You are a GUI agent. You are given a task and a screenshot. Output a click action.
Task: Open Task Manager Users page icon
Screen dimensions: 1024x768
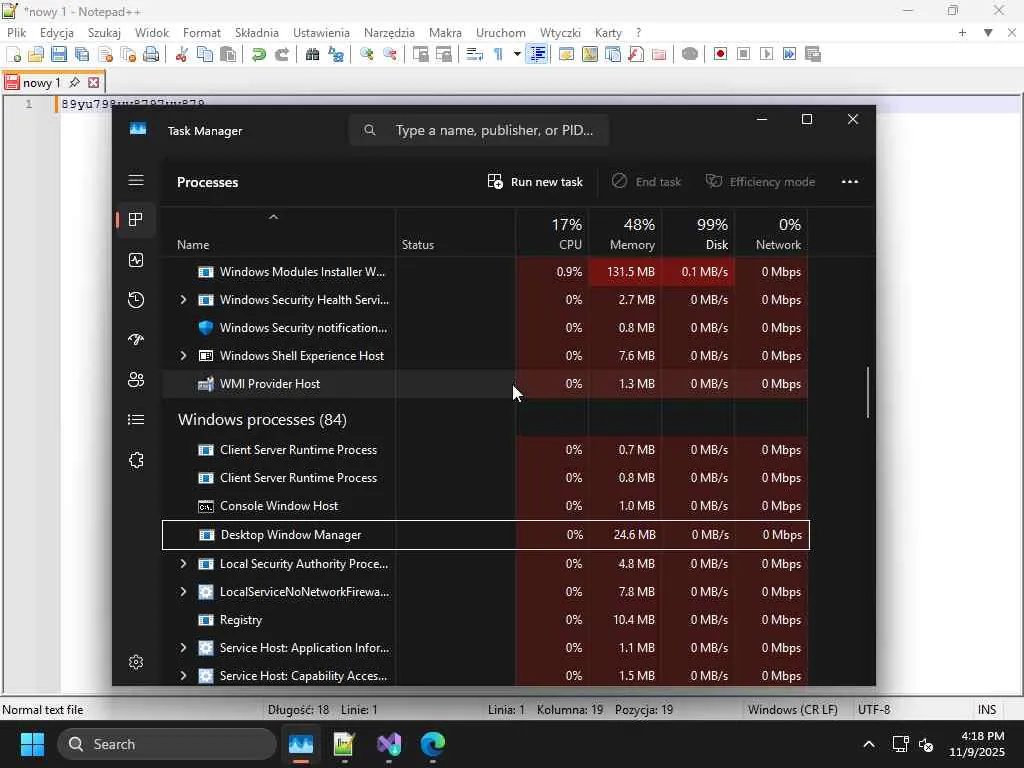136,379
